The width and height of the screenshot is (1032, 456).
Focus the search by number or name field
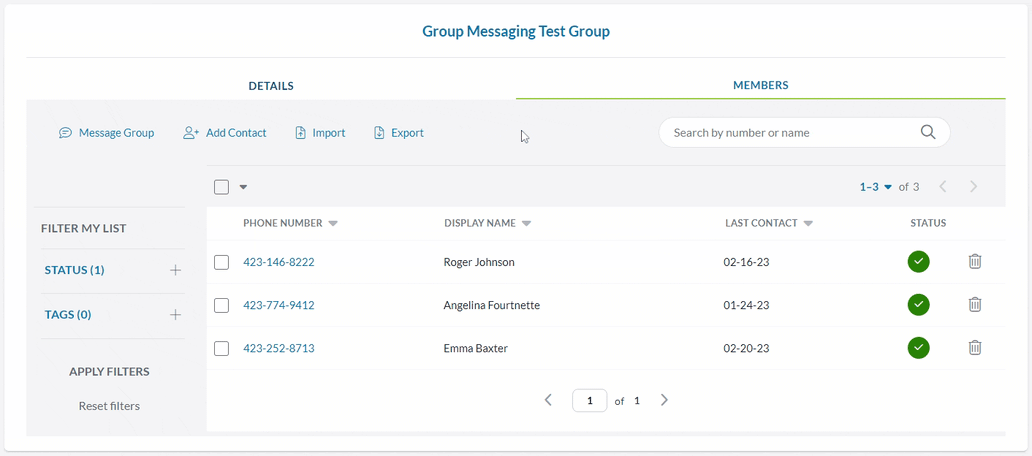tap(790, 132)
